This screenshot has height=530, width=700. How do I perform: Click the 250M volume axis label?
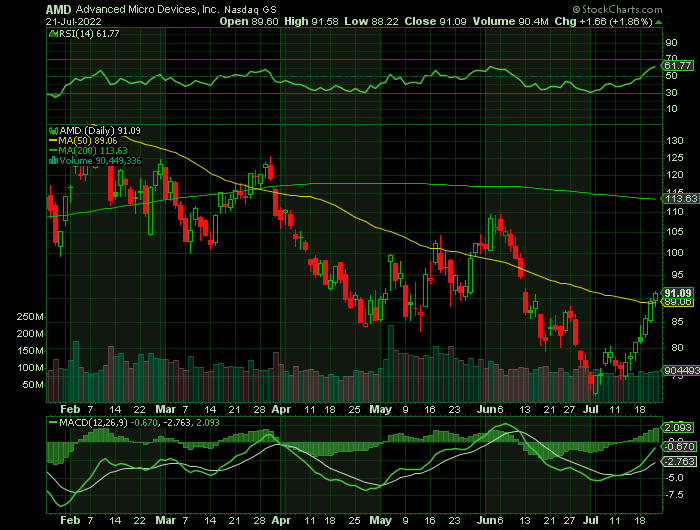coord(30,317)
